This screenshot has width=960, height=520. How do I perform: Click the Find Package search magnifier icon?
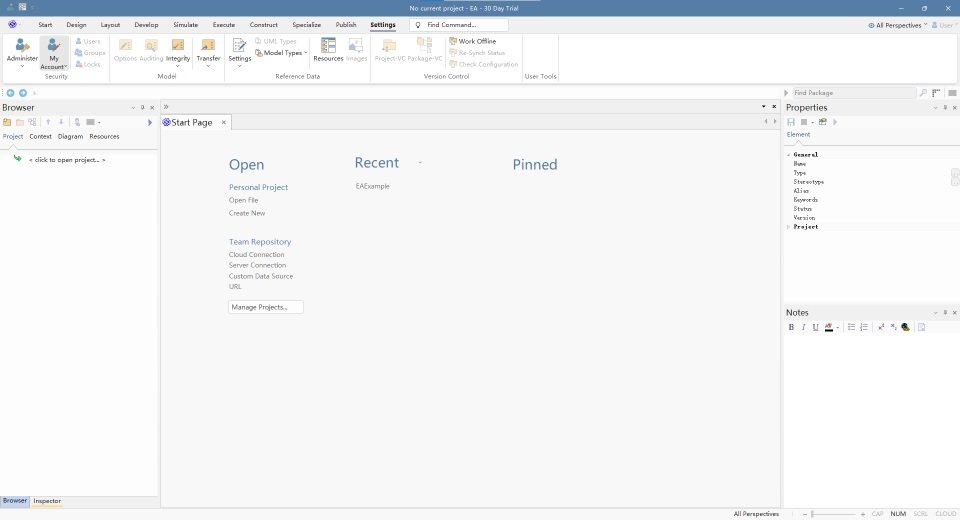[x=923, y=93]
